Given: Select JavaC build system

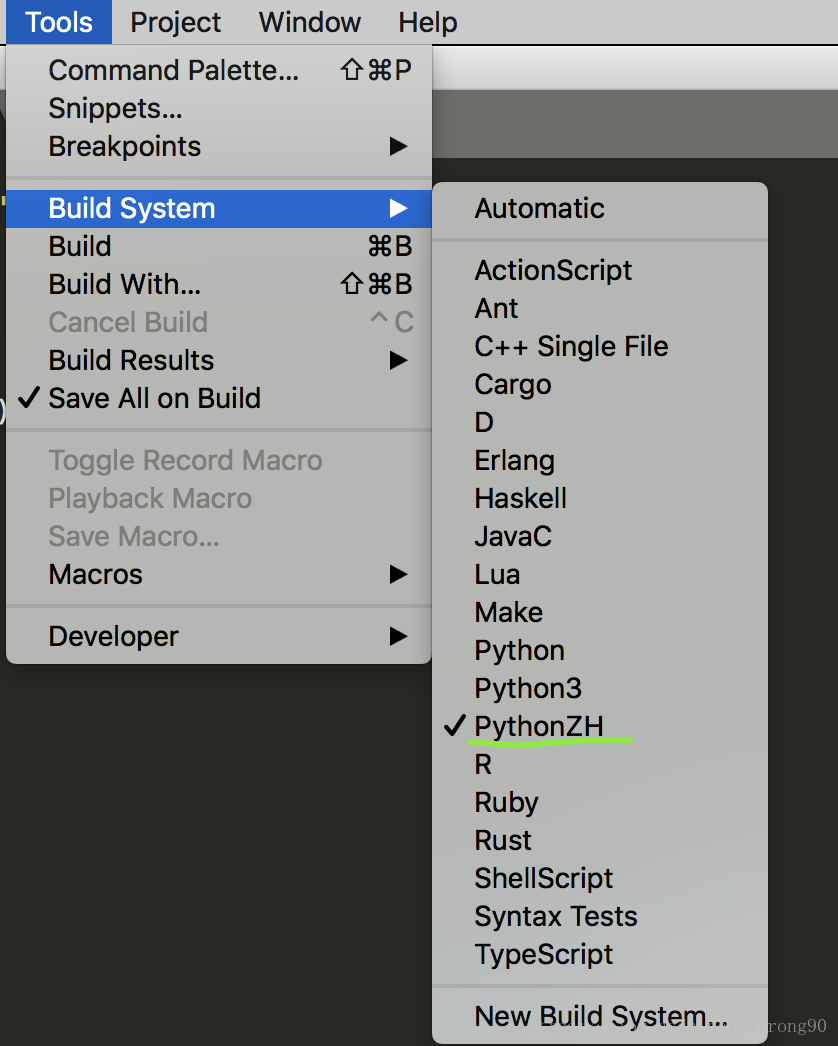Looking at the screenshot, I should [x=600, y=536].
